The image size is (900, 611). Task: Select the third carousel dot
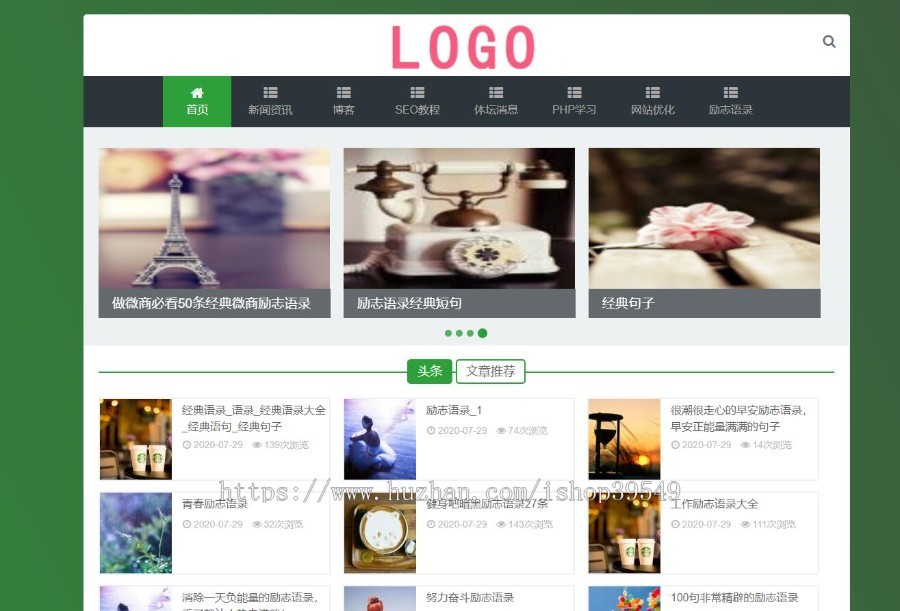coord(470,333)
